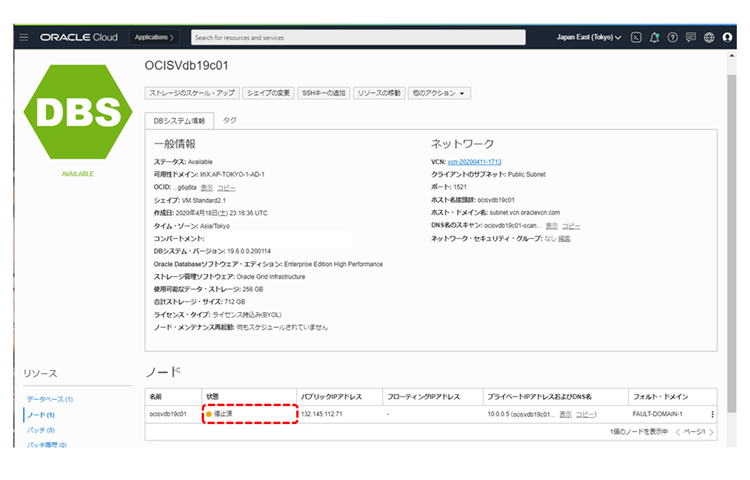Open the support chat icon
The width and height of the screenshot is (750, 480).
click(691, 37)
